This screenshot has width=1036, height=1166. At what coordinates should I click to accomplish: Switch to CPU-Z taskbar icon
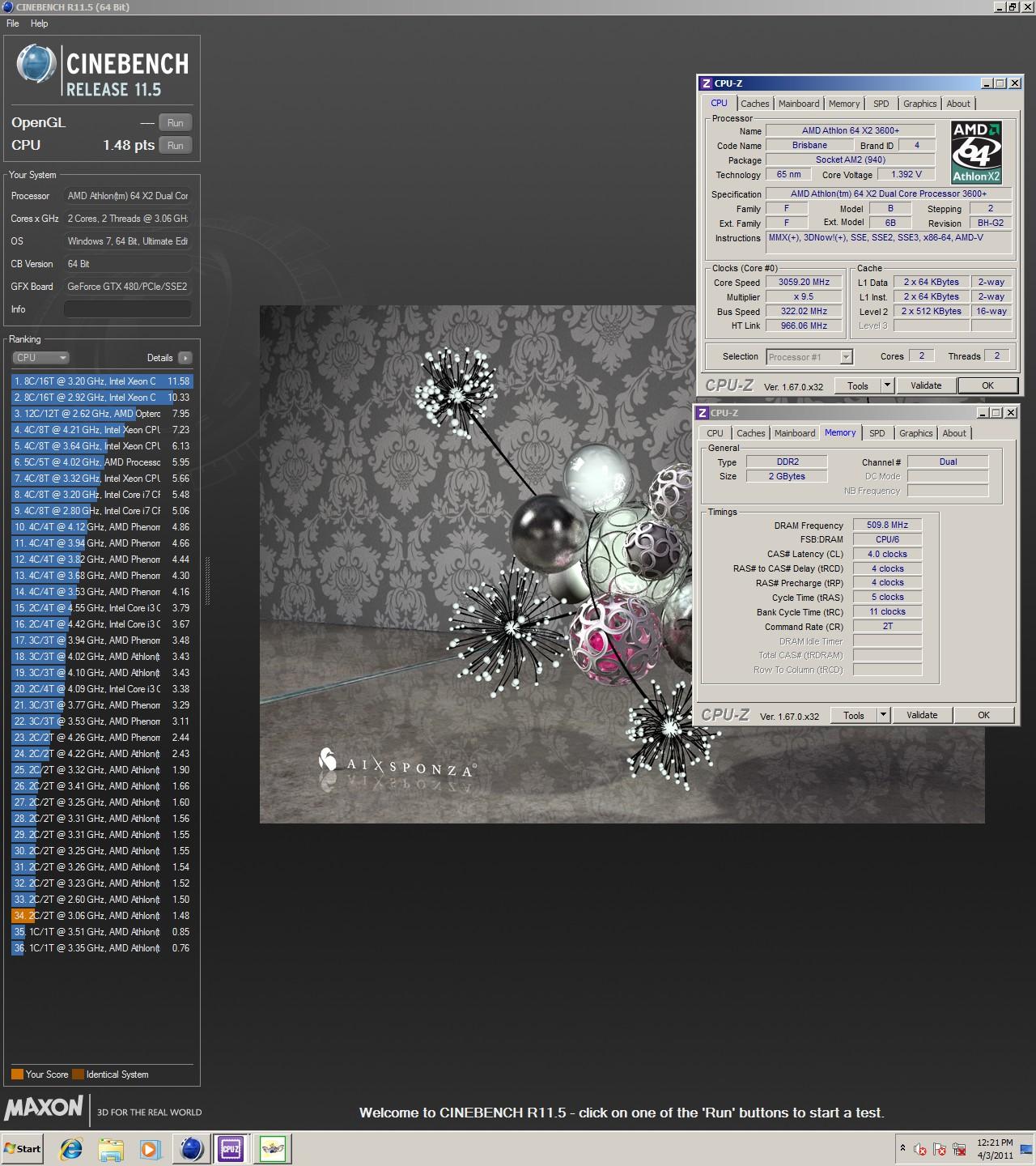(x=231, y=1148)
